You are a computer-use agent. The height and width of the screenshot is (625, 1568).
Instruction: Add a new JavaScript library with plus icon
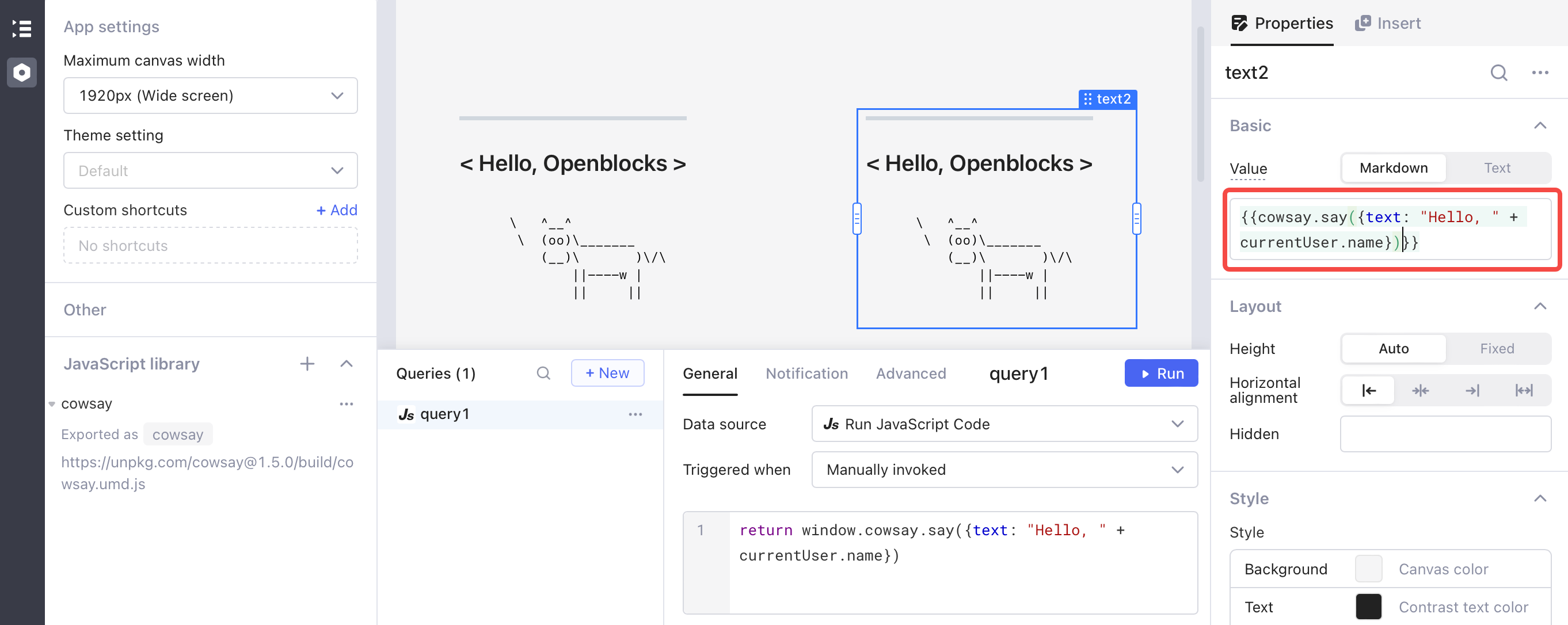pyautogui.click(x=307, y=364)
